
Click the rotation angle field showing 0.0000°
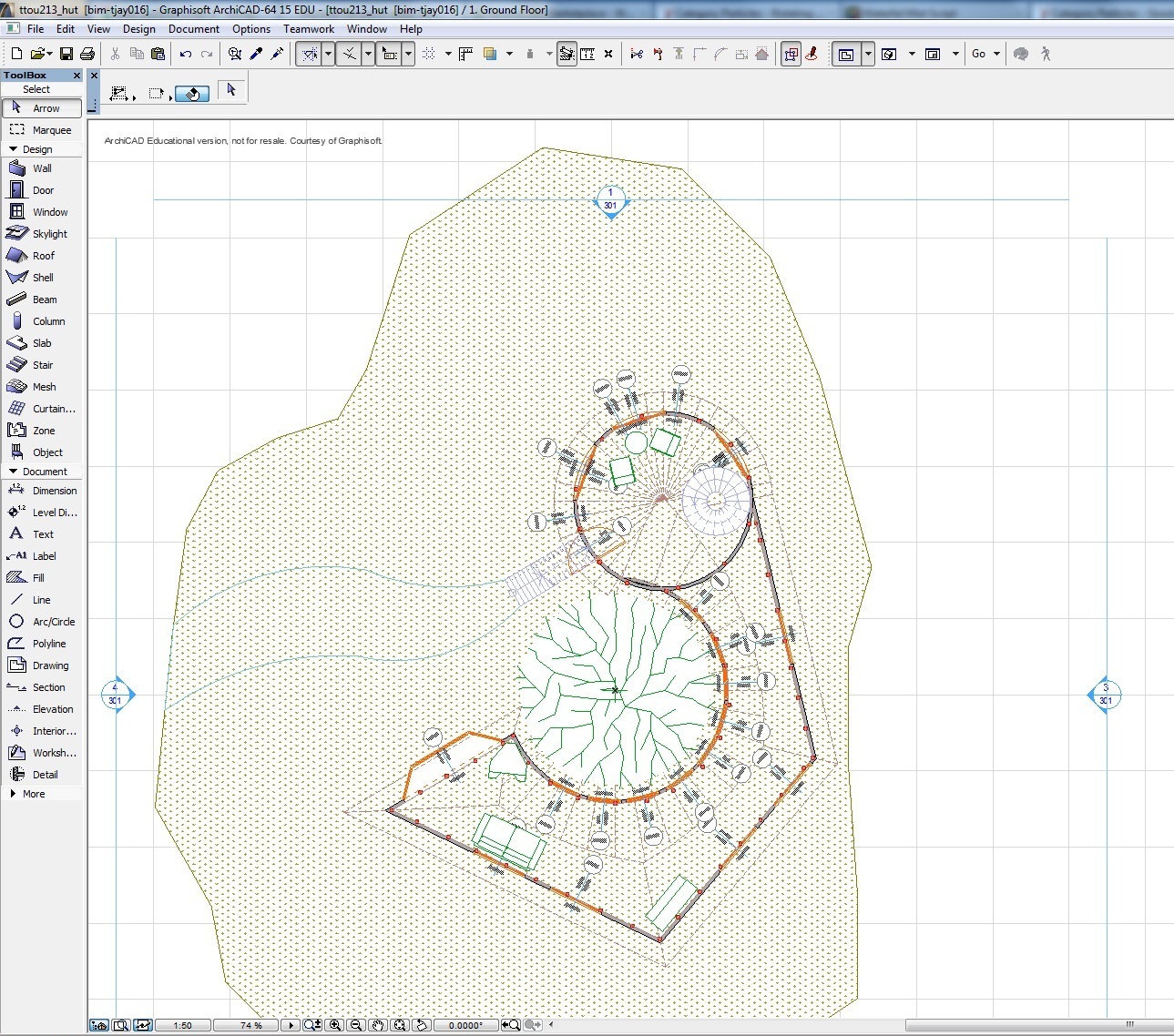point(465,1025)
